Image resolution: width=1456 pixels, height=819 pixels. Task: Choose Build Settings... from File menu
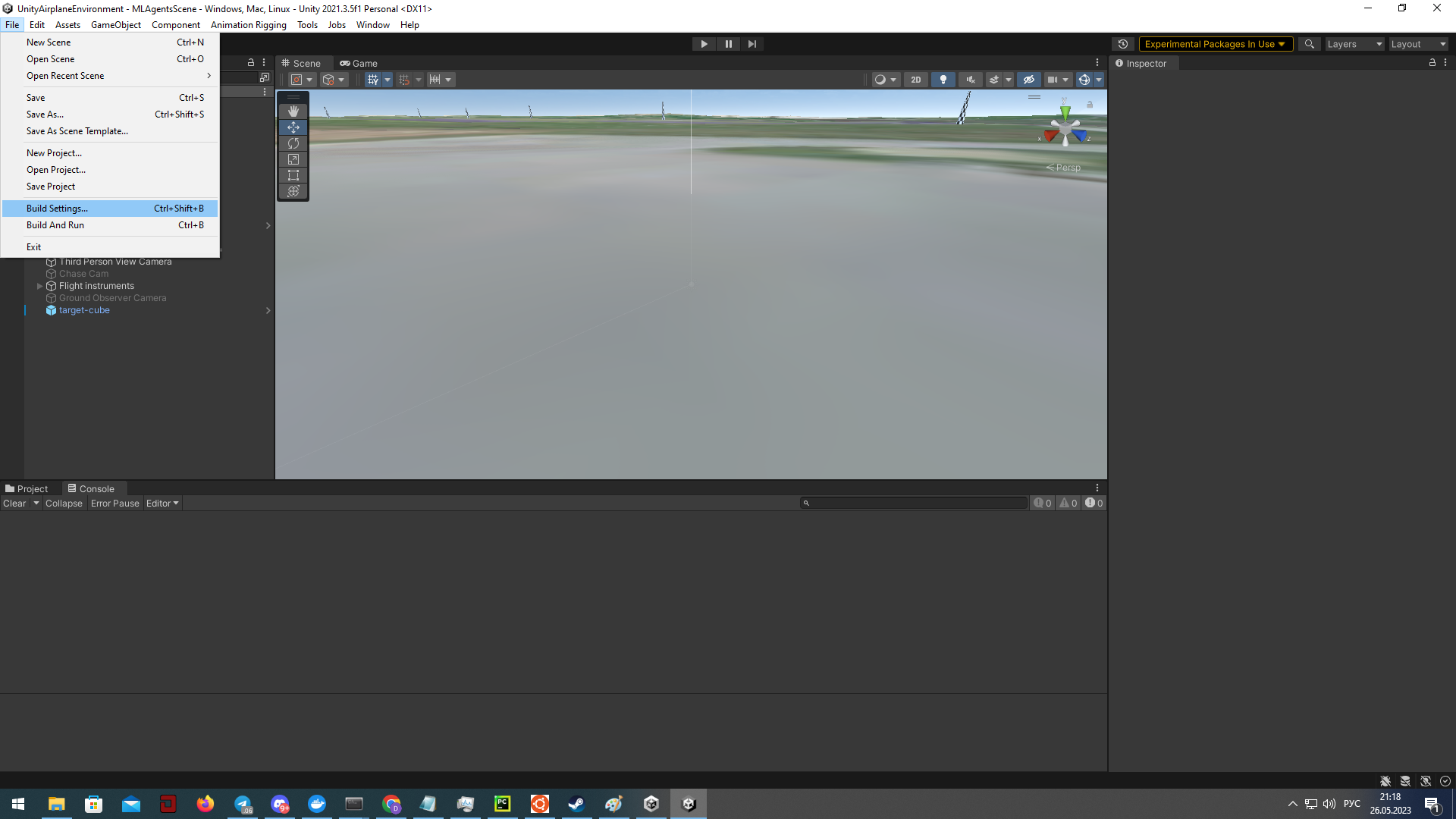pyautogui.click(x=110, y=209)
